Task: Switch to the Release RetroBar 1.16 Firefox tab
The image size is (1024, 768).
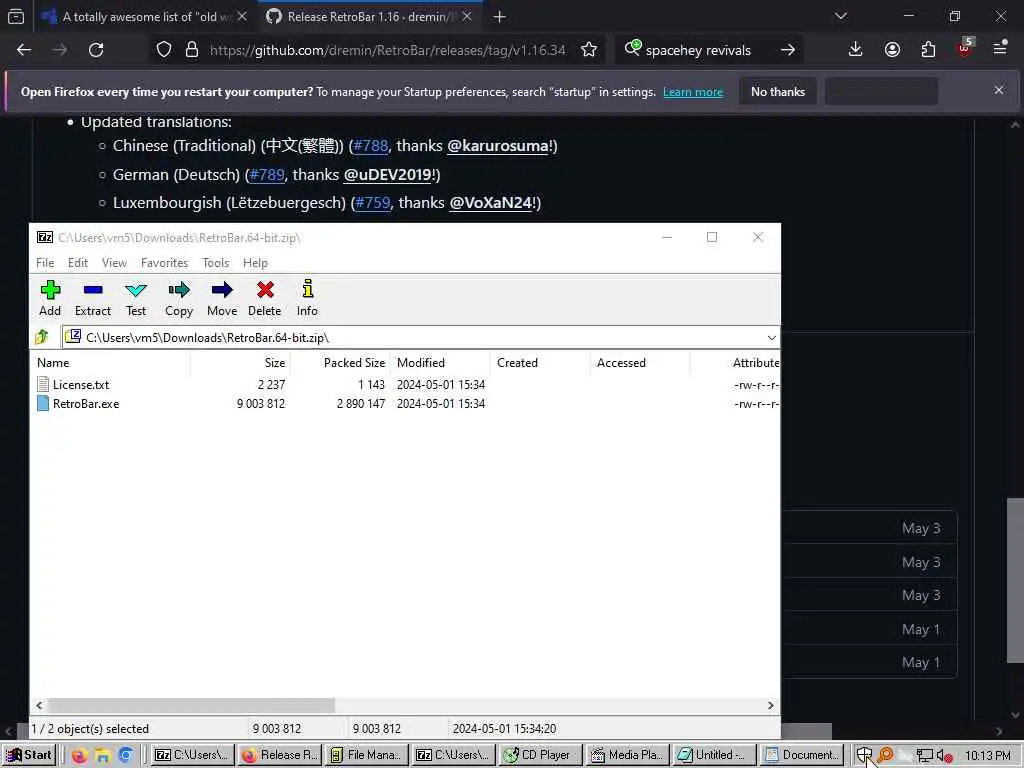Action: (x=369, y=17)
